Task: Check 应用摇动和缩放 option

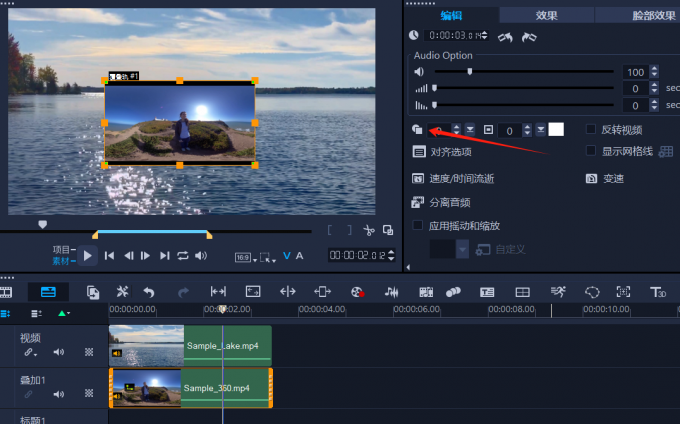Action: pyautogui.click(x=418, y=225)
